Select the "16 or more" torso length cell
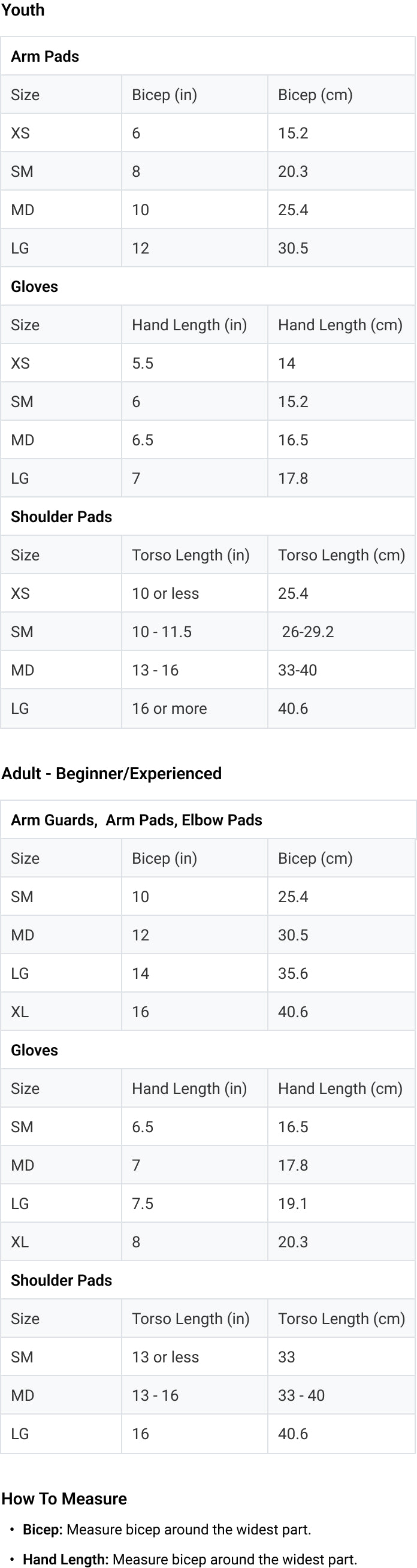Screen dimensions: 417x1568 pos(169,708)
